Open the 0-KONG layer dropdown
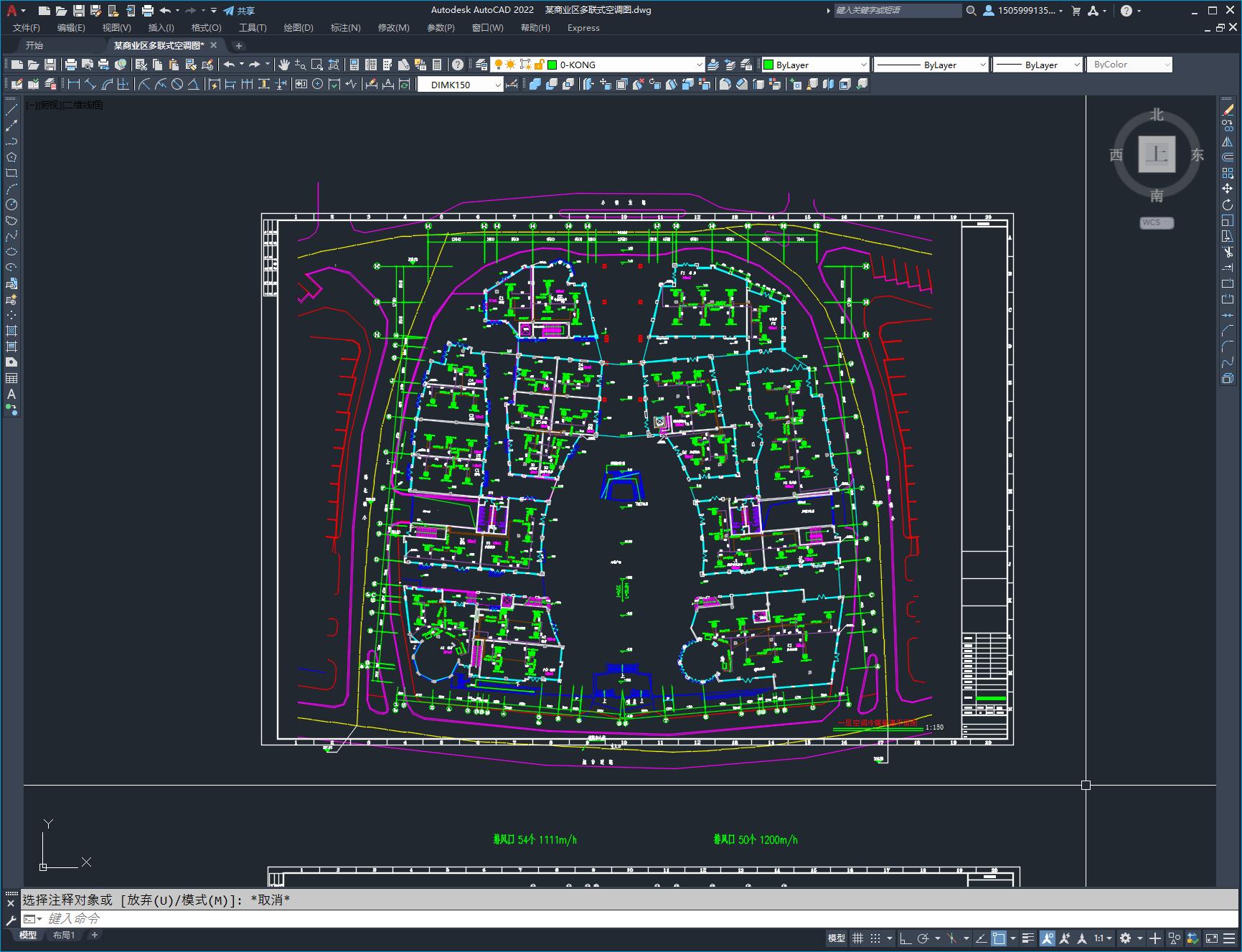Image resolution: width=1242 pixels, height=952 pixels. [x=700, y=65]
